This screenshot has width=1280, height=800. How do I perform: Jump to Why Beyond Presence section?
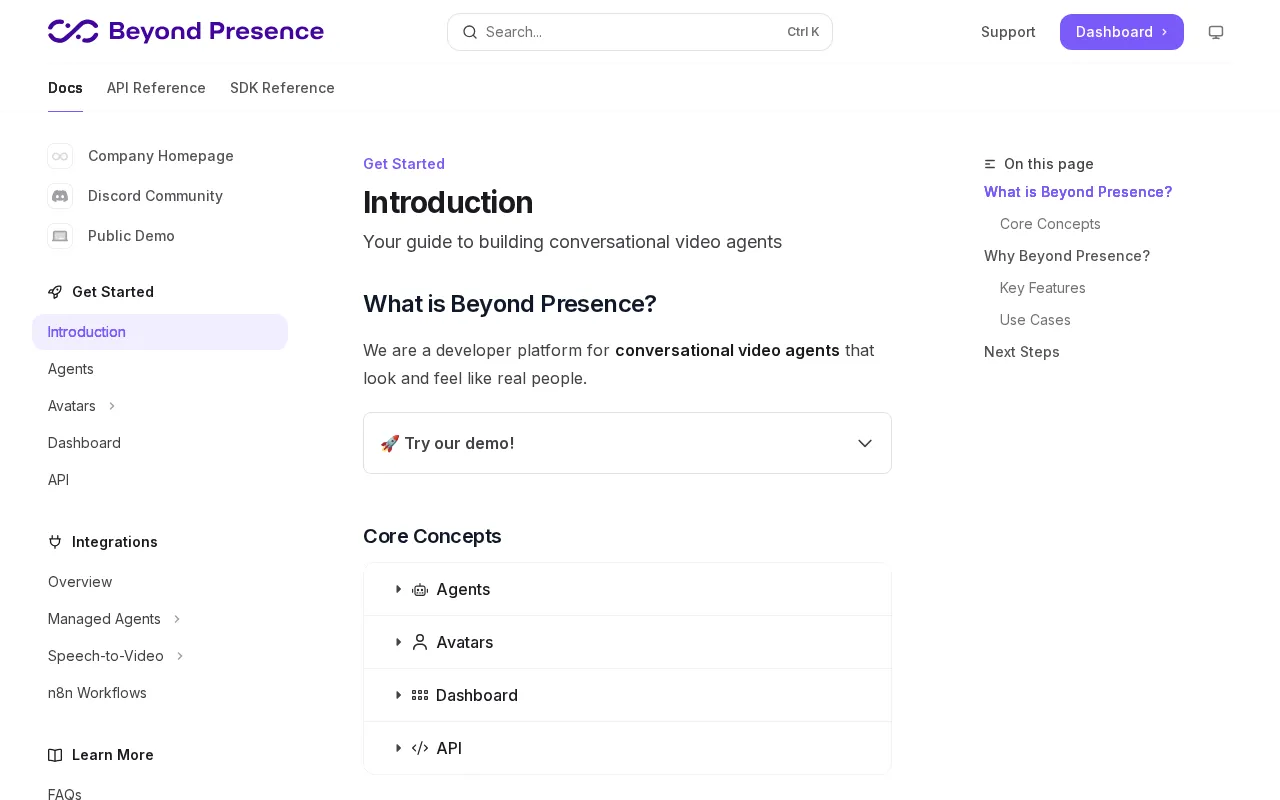1067,256
